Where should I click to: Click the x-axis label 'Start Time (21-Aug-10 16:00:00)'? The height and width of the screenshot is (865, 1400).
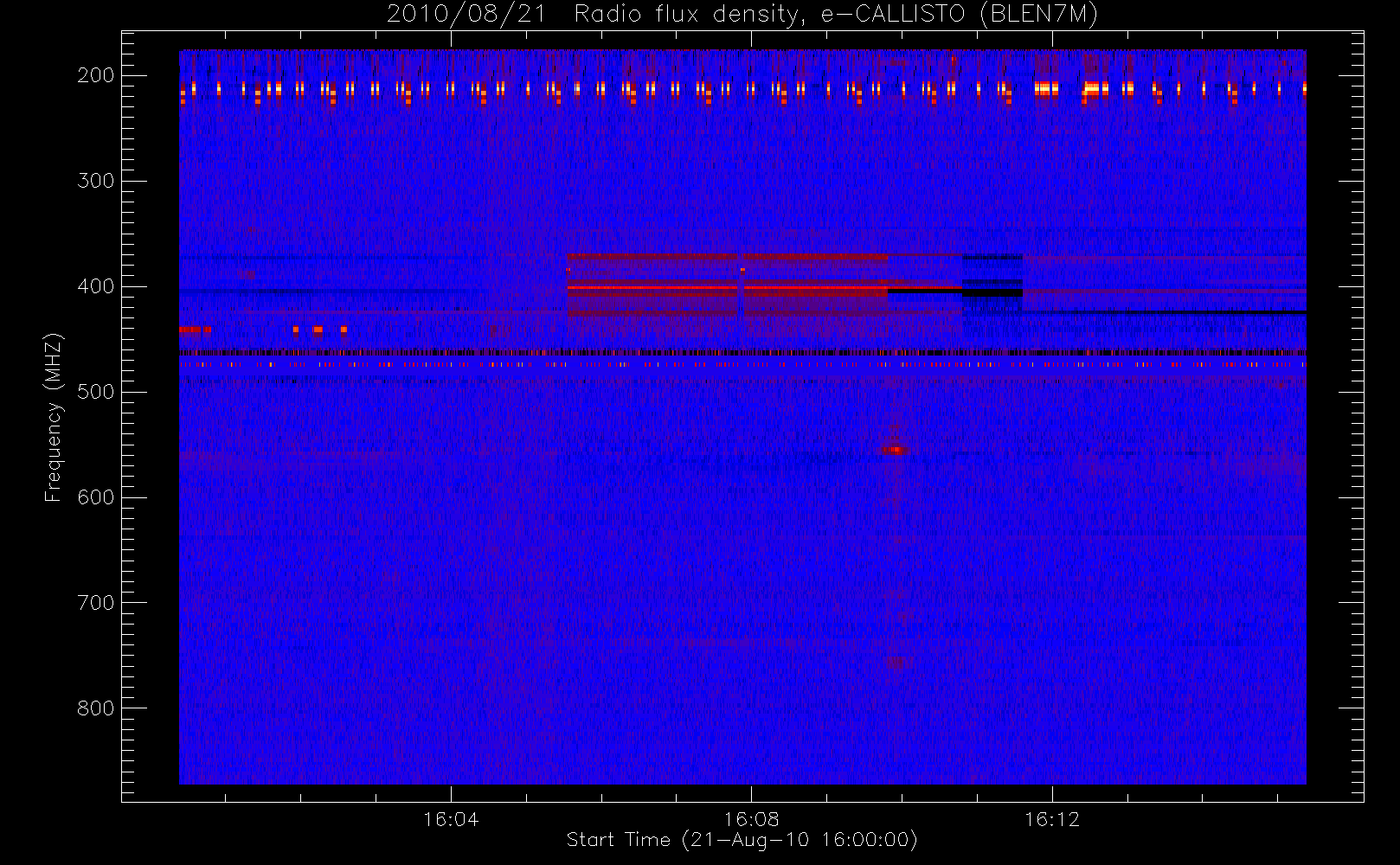pyautogui.click(x=742, y=840)
